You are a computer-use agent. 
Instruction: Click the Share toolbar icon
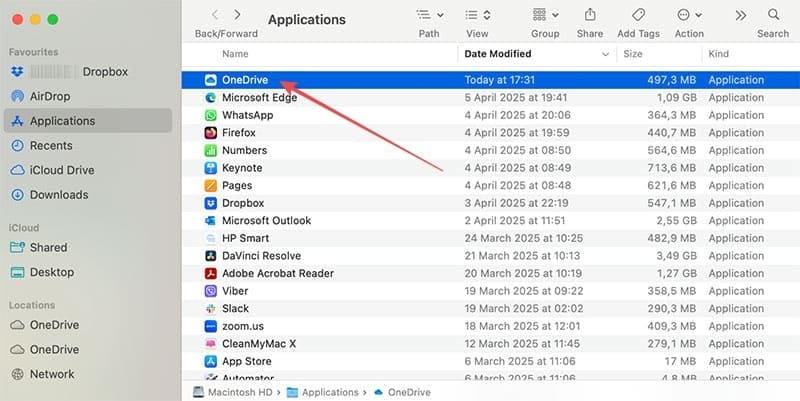pos(590,15)
